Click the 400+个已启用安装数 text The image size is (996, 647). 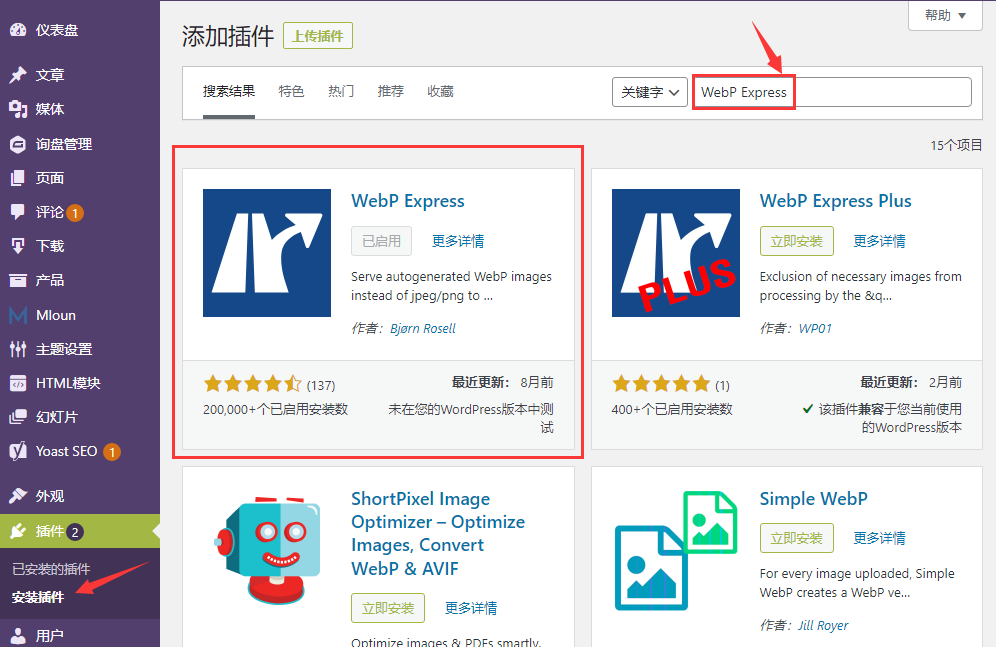(x=672, y=410)
